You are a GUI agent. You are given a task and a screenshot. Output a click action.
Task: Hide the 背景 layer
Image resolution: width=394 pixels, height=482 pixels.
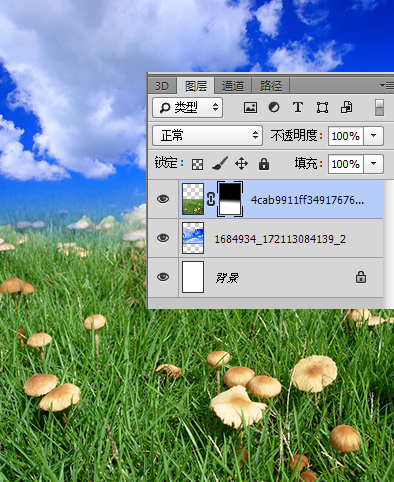[163, 277]
